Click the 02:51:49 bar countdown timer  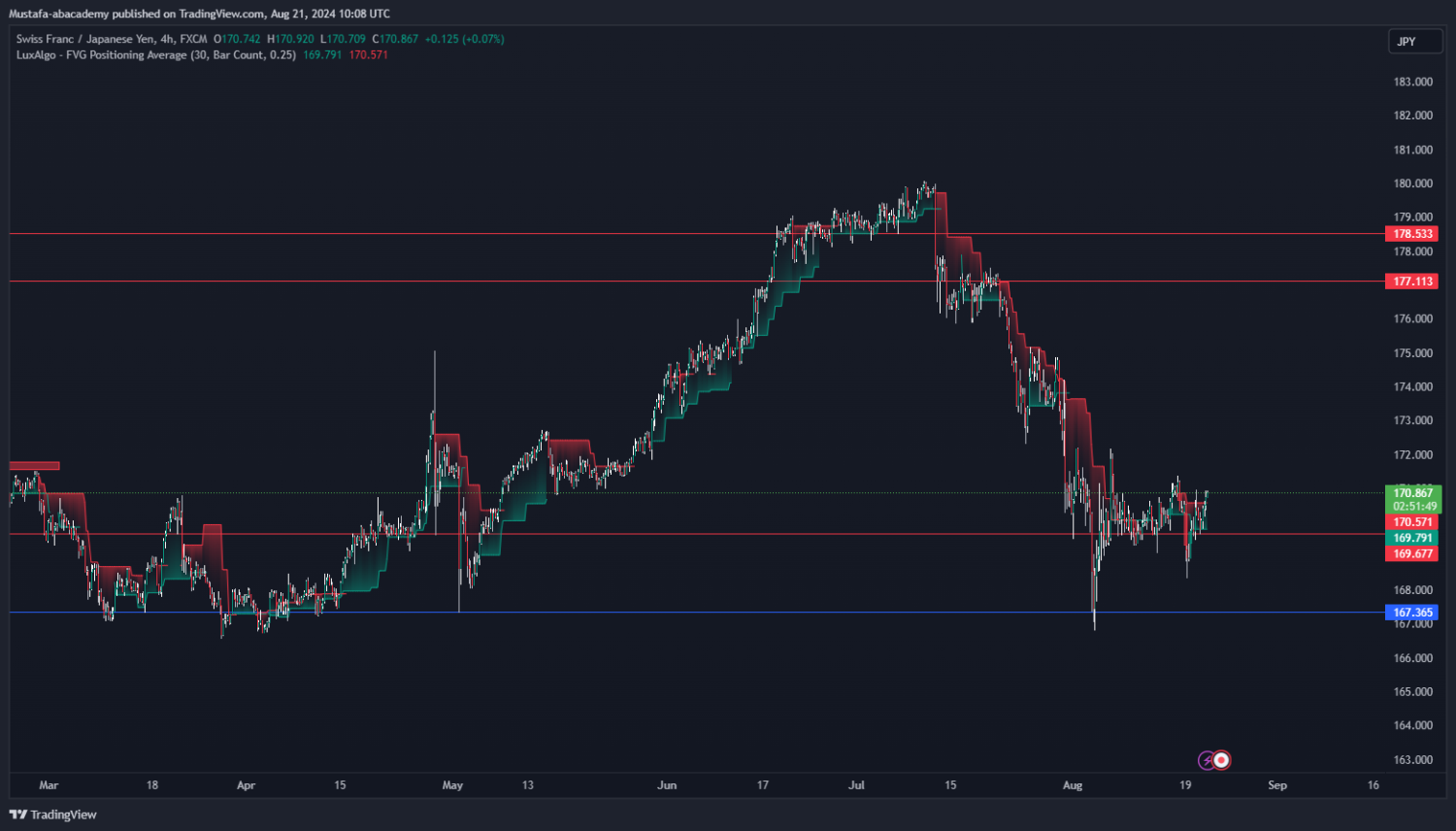pos(1413,507)
